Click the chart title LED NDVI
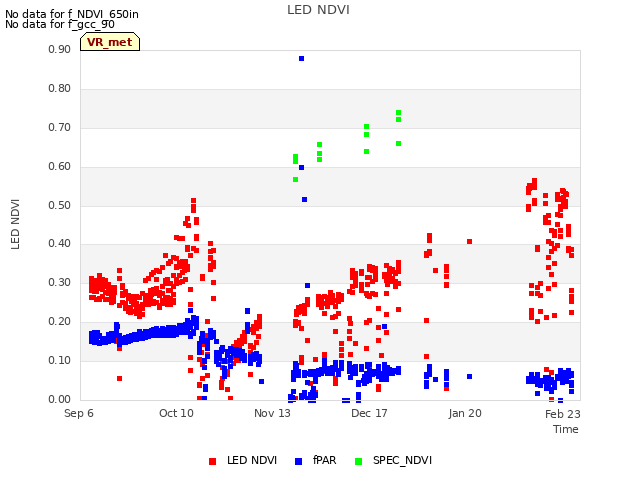The image size is (640, 480). (x=318, y=10)
